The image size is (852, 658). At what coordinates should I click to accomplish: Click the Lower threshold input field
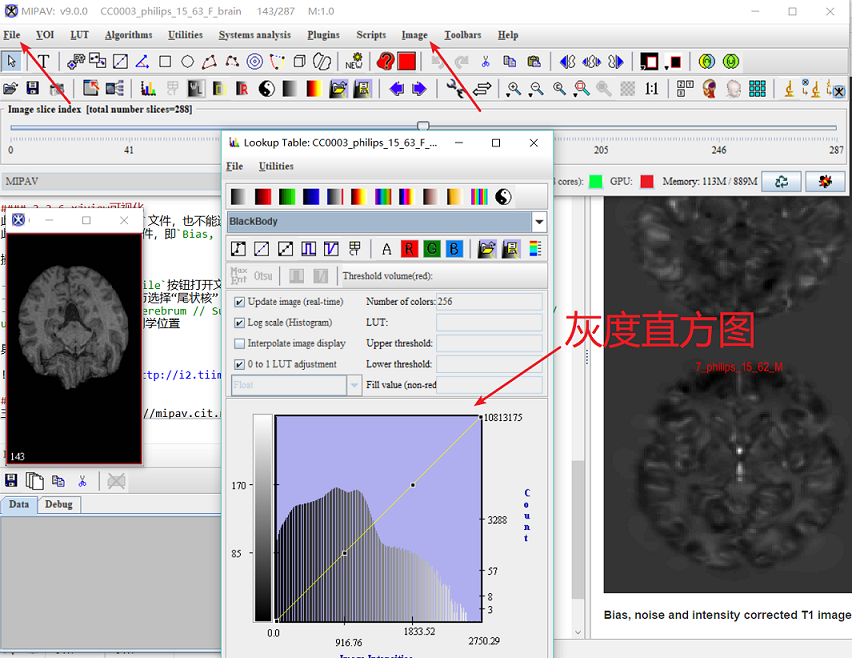tap(489, 364)
